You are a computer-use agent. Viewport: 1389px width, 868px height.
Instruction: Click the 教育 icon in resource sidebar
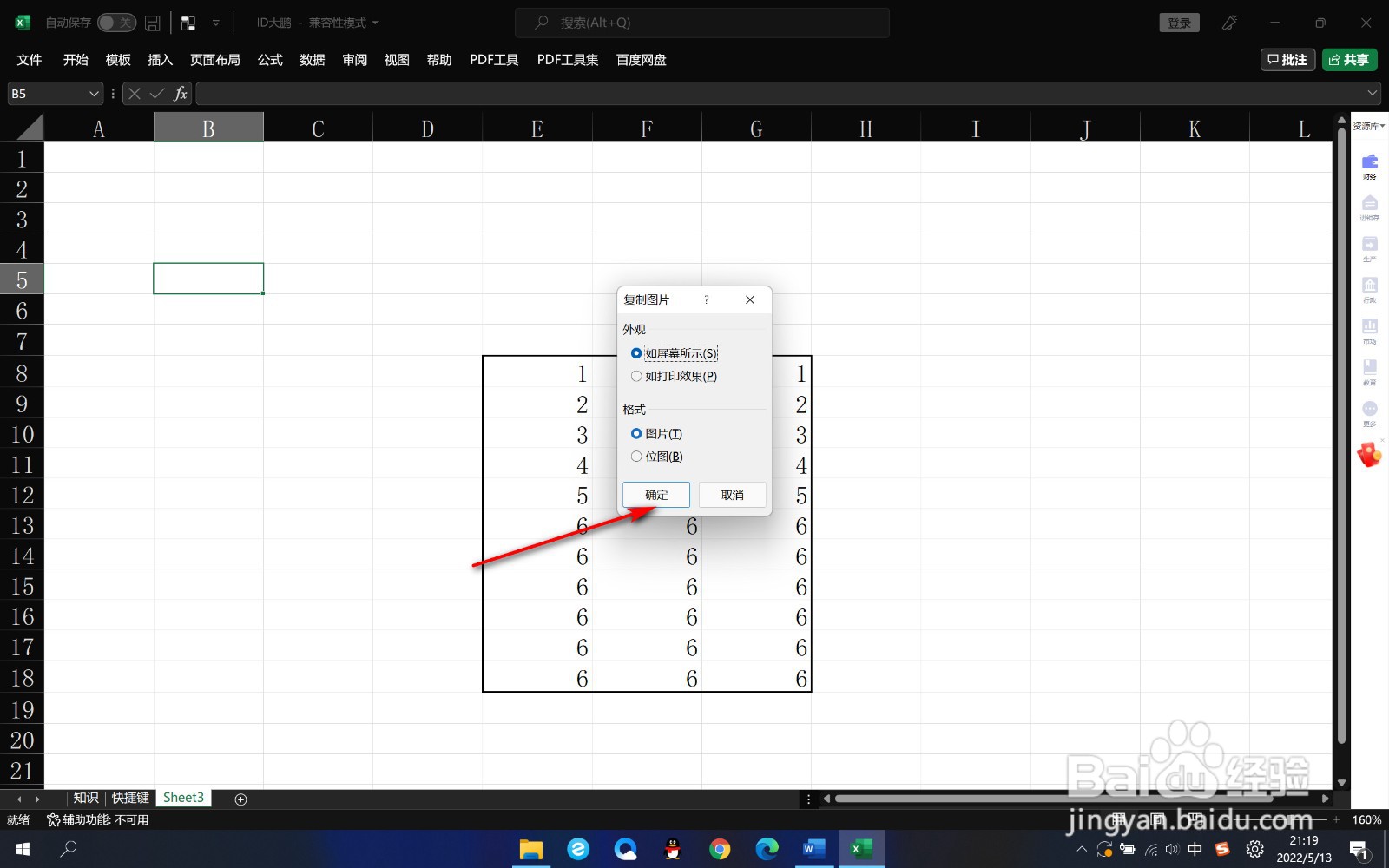point(1370,371)
